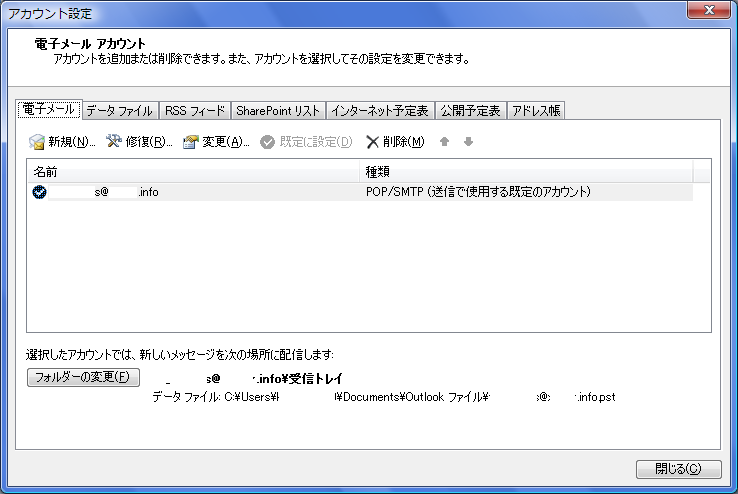
Task: Click the フォルダーの変更 button
Action: click(83, 376)
